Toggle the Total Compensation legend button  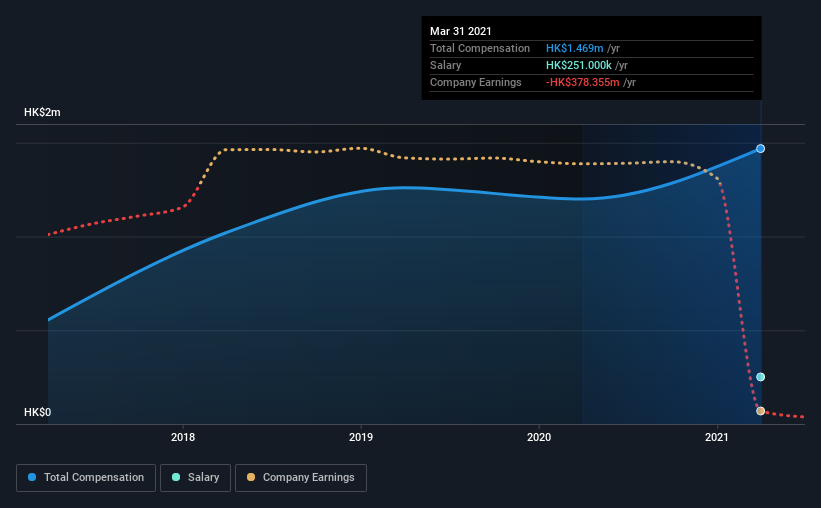click(86, 478)
